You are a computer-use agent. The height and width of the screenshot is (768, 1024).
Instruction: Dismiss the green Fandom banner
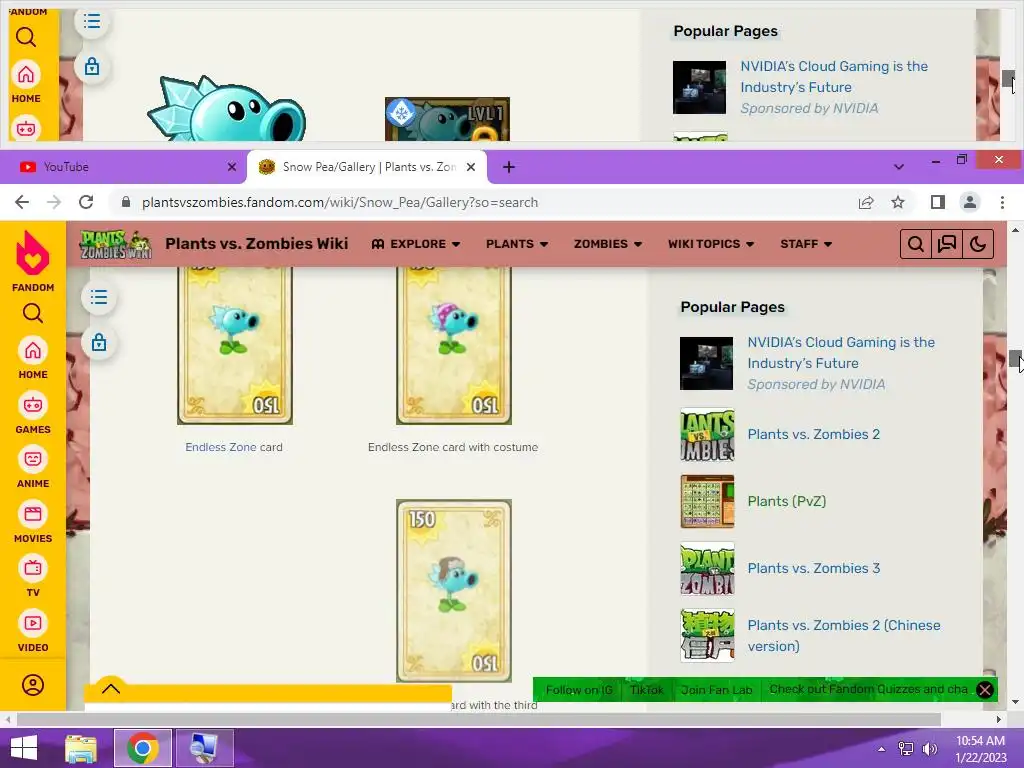[x=985, y=690]
